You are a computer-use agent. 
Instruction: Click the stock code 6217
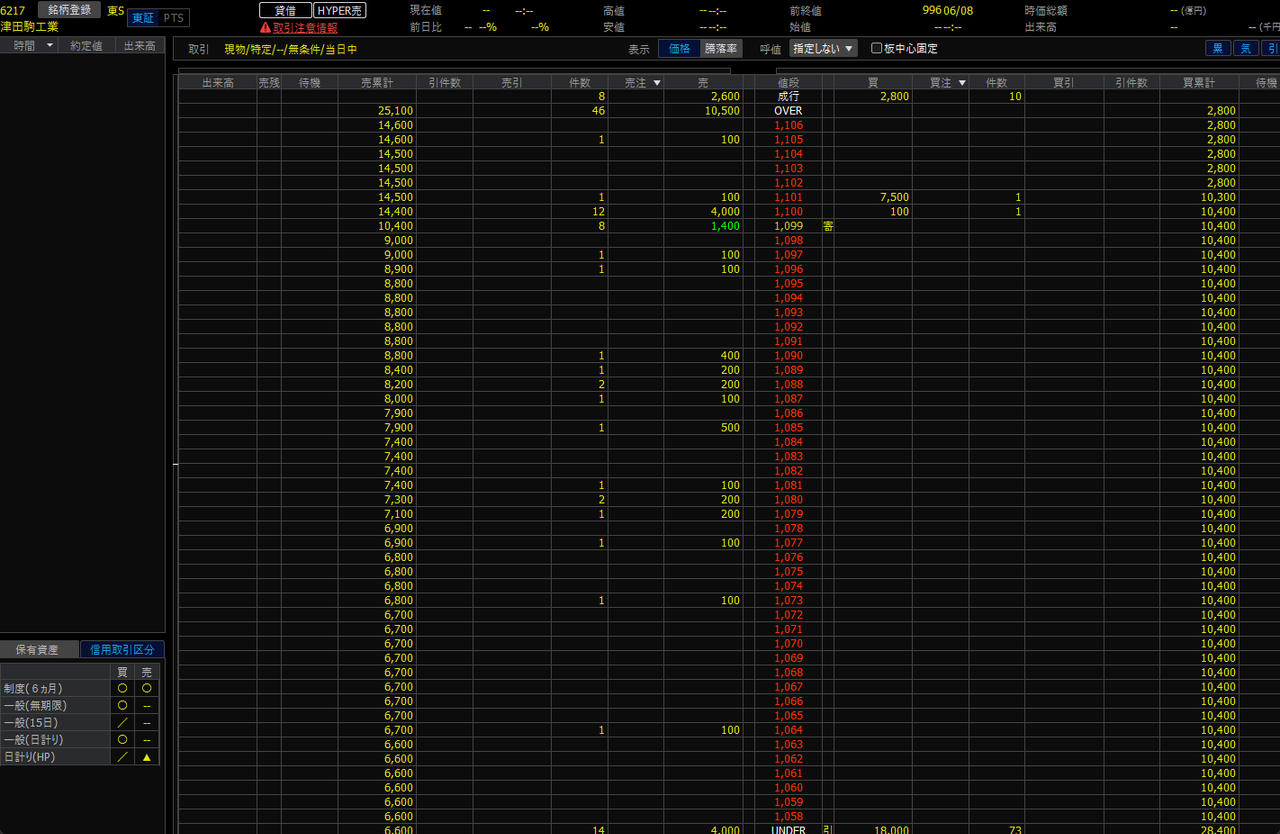pyautogui.click(x=13, y=10)
